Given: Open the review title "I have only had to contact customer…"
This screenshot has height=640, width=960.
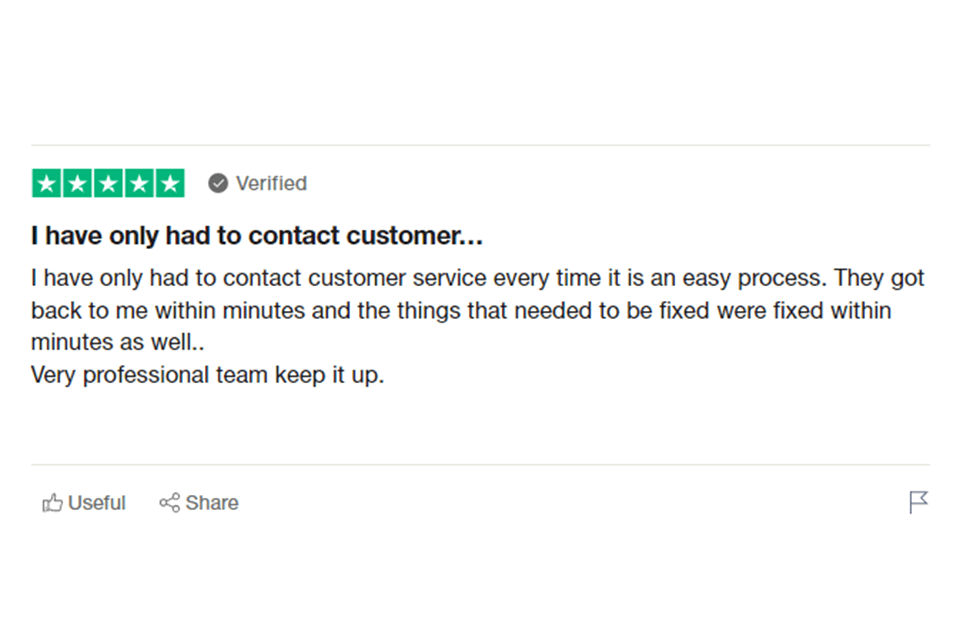Looking at the screenshot, I should 257,236.
